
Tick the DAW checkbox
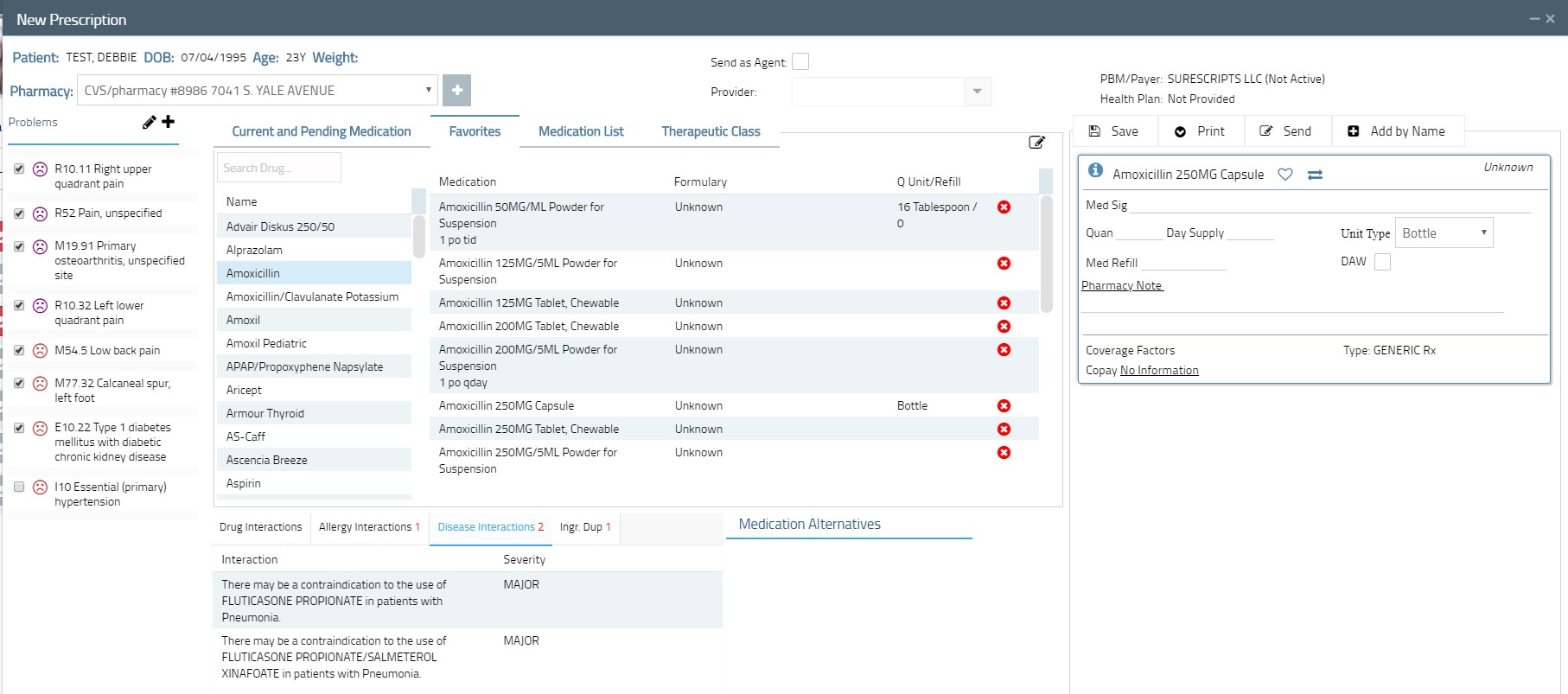1382,262
